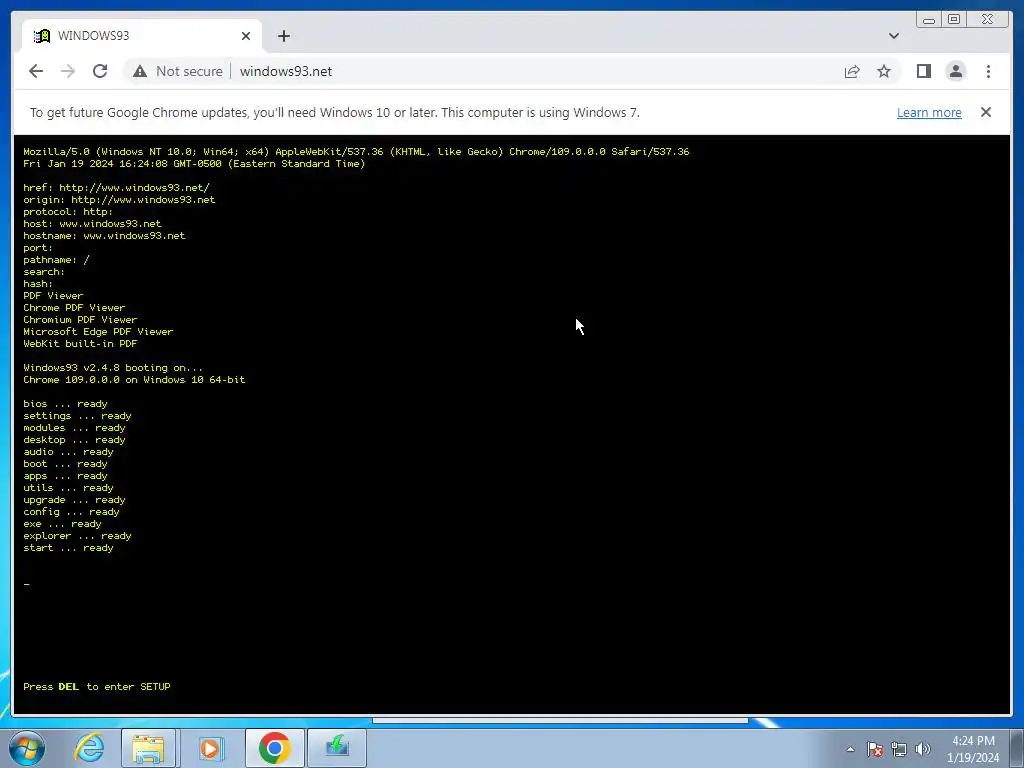This screenshot has height=768, width=1024.
Task: Click the 'host: www.windows93.net' line
Action: click(92, 223)
